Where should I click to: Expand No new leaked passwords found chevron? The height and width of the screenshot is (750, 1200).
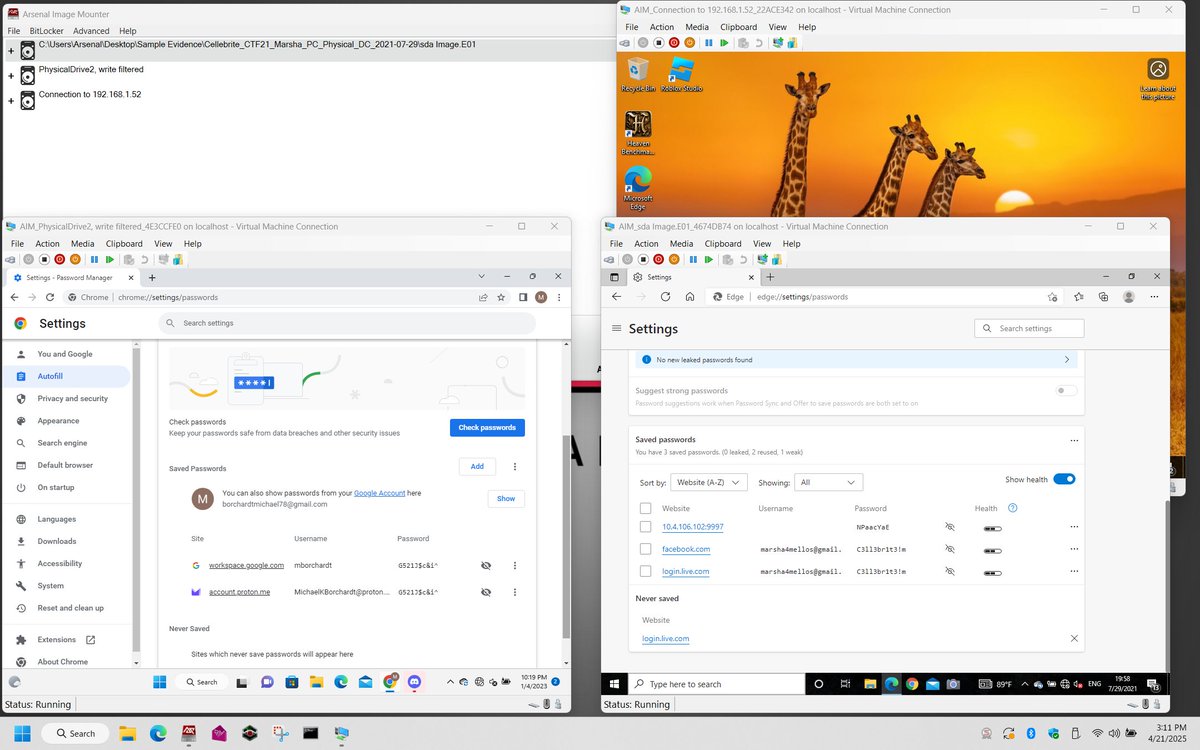point(1067,359)
